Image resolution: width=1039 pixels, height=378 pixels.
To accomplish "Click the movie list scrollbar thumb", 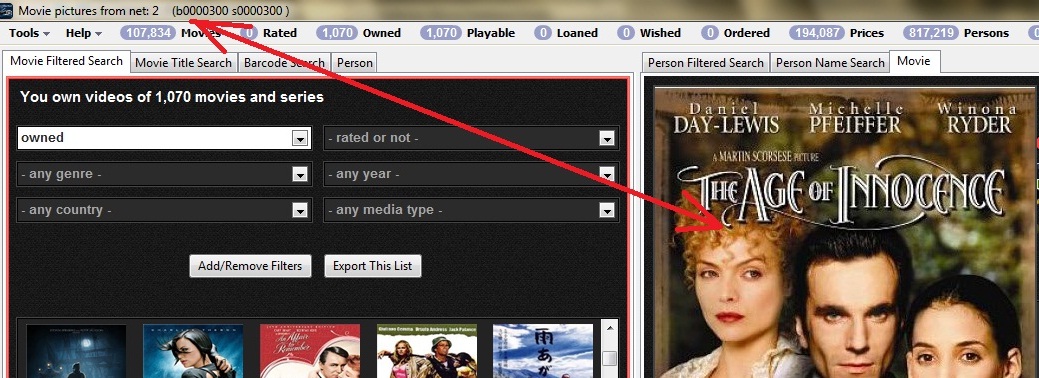I will coord(610,358).
